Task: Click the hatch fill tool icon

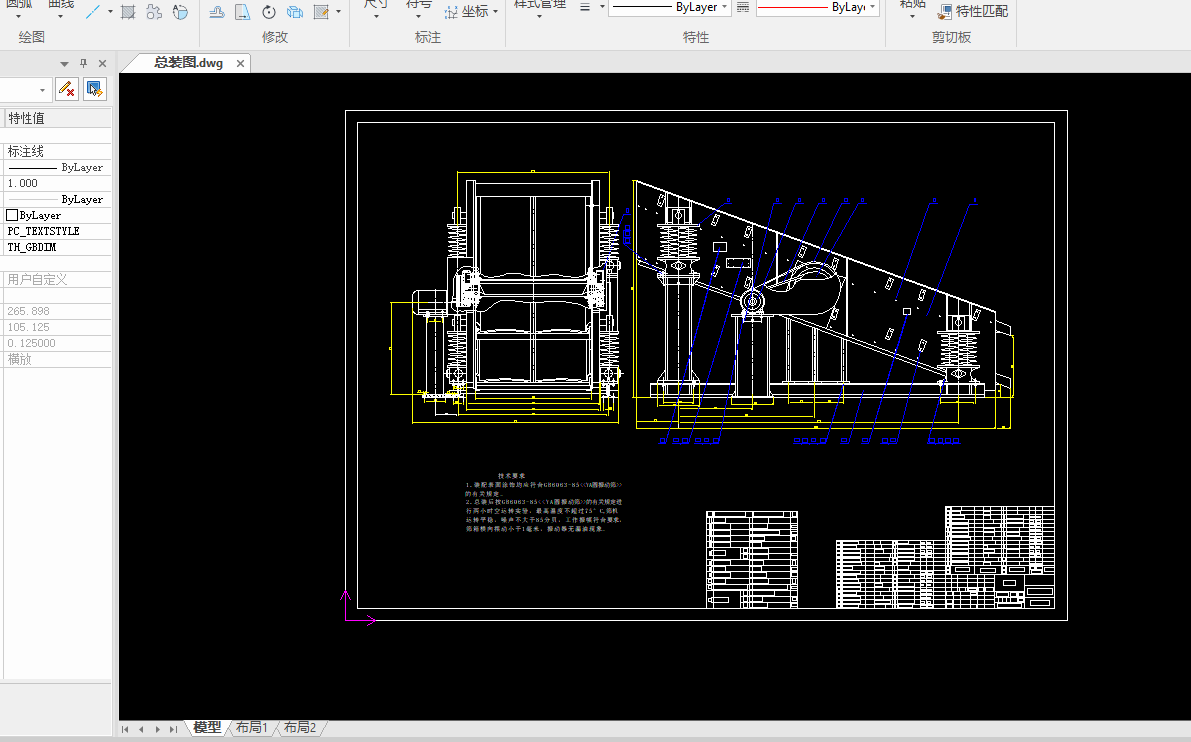Action: (128, 12)
